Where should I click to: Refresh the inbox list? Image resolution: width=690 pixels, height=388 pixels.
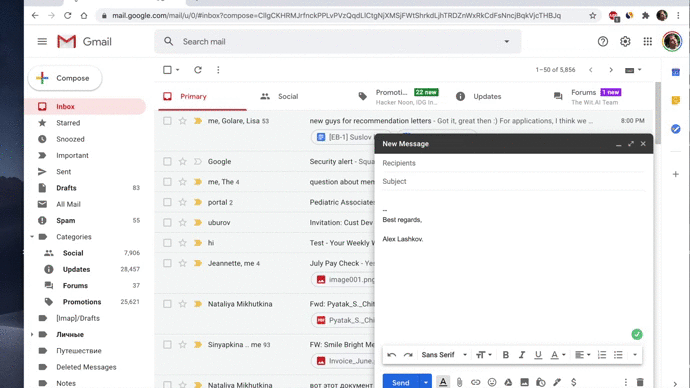(x=198, y=70)
